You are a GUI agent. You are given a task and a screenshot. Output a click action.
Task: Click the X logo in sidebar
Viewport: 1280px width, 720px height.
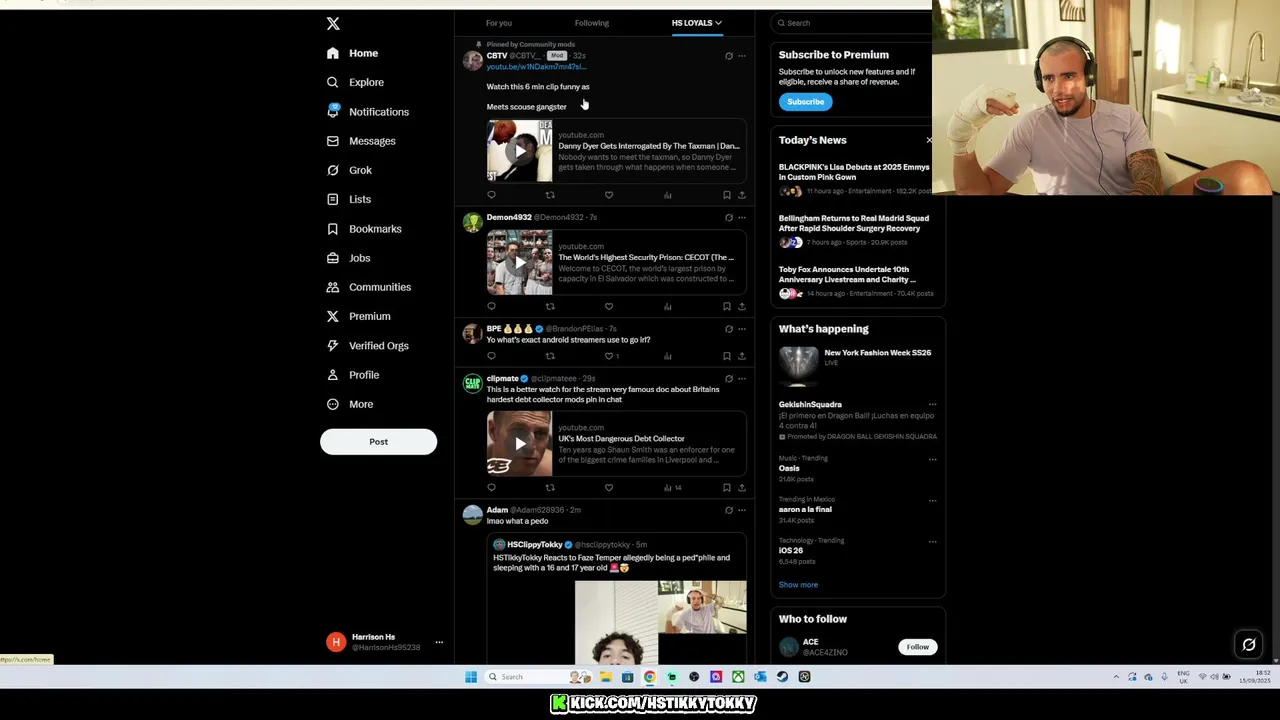point(333,23)
